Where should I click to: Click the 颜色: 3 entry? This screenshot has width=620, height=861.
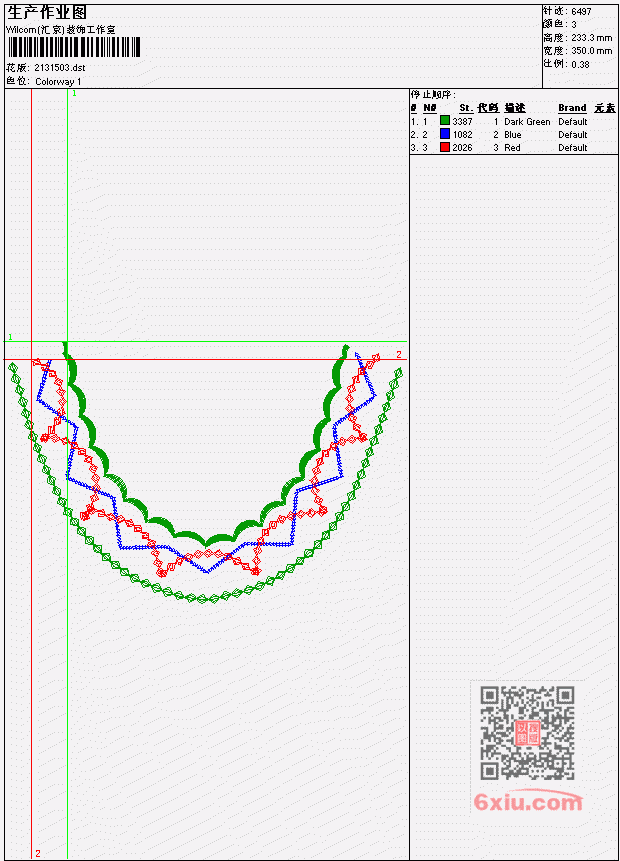(560, 24)
